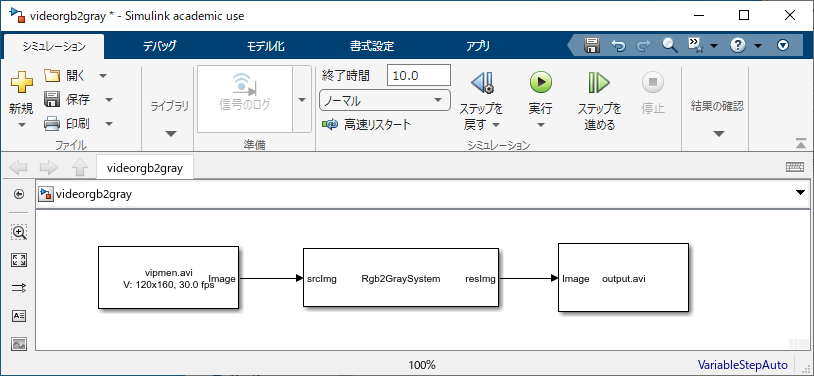The height and width of the screenshot is (376, 814).
Task: Expand the Library (ライブラリ) dropdown arrow
Action: (x=170, y=134)
